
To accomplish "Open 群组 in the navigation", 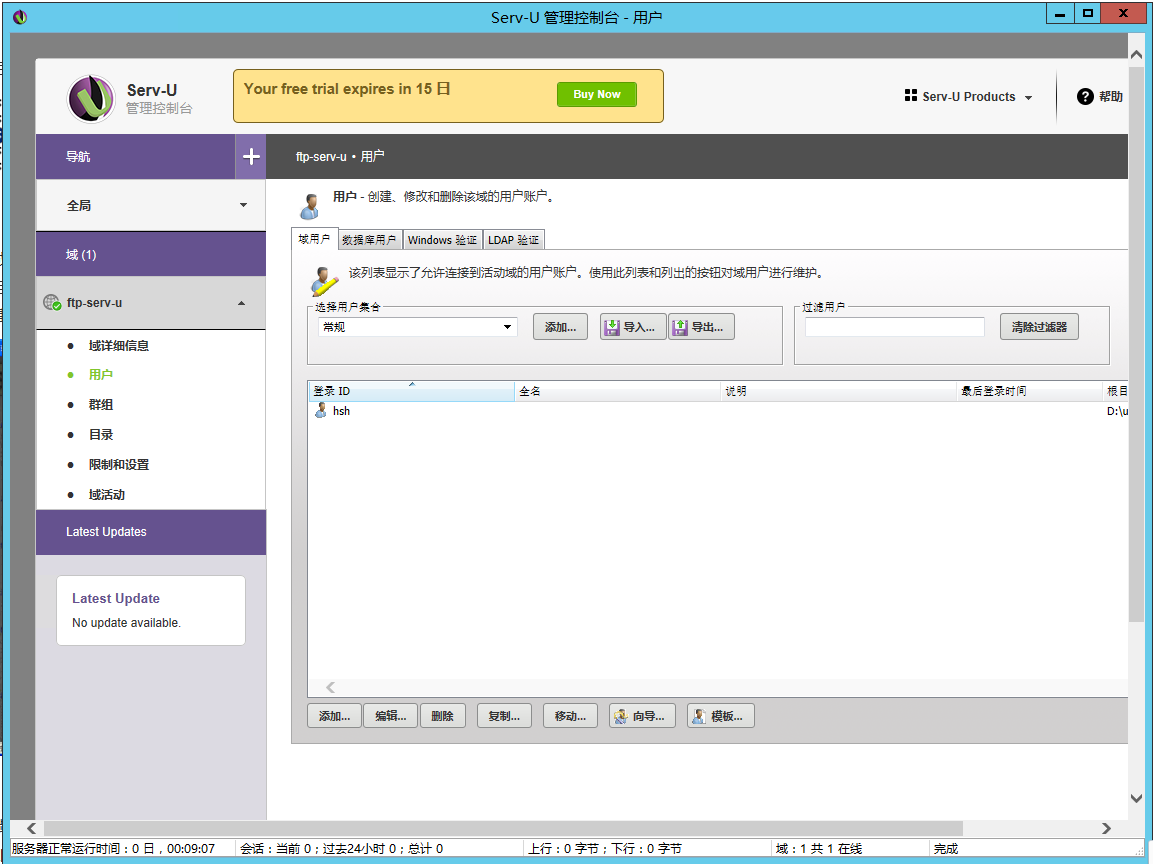I will tap(101, 404).
